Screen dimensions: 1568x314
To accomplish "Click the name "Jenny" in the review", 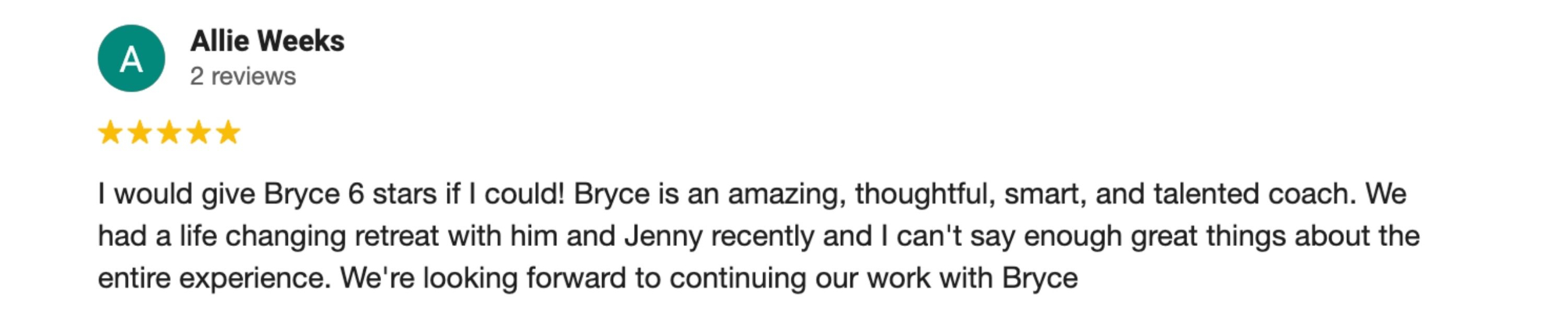I will click(663, 237).
